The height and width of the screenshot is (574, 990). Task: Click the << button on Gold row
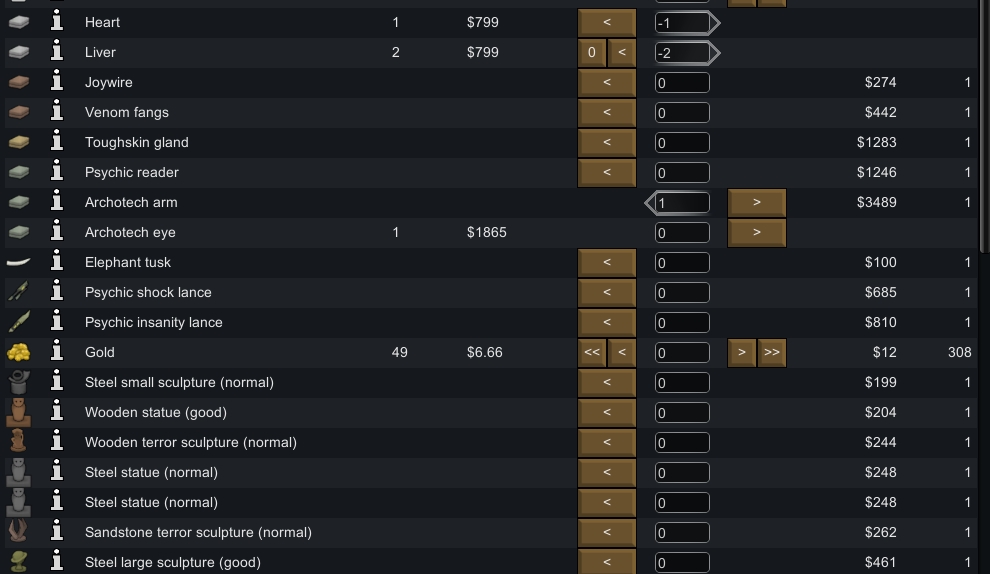pos(592,352)
